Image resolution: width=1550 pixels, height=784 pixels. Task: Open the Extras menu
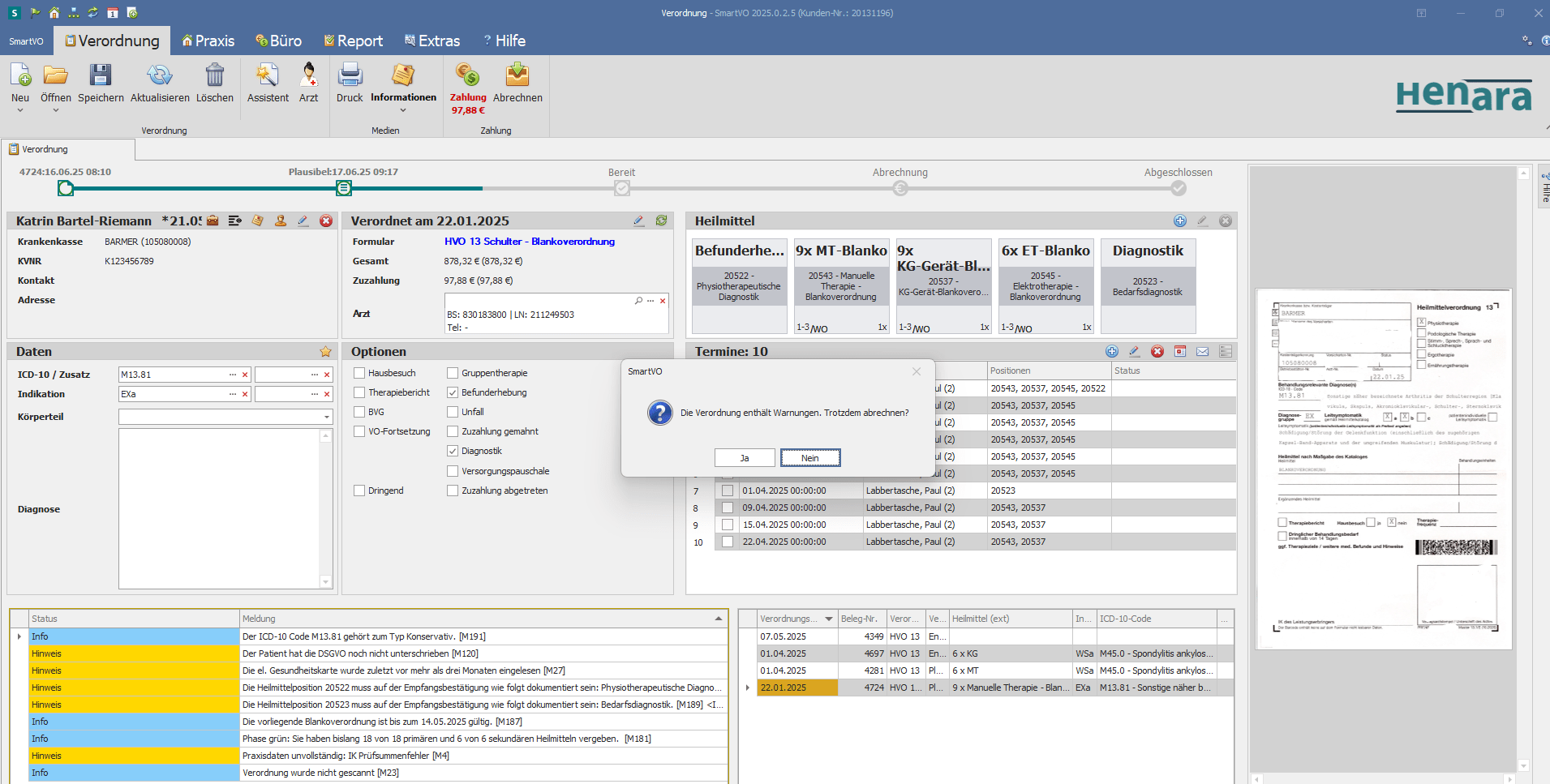point(432,40)
